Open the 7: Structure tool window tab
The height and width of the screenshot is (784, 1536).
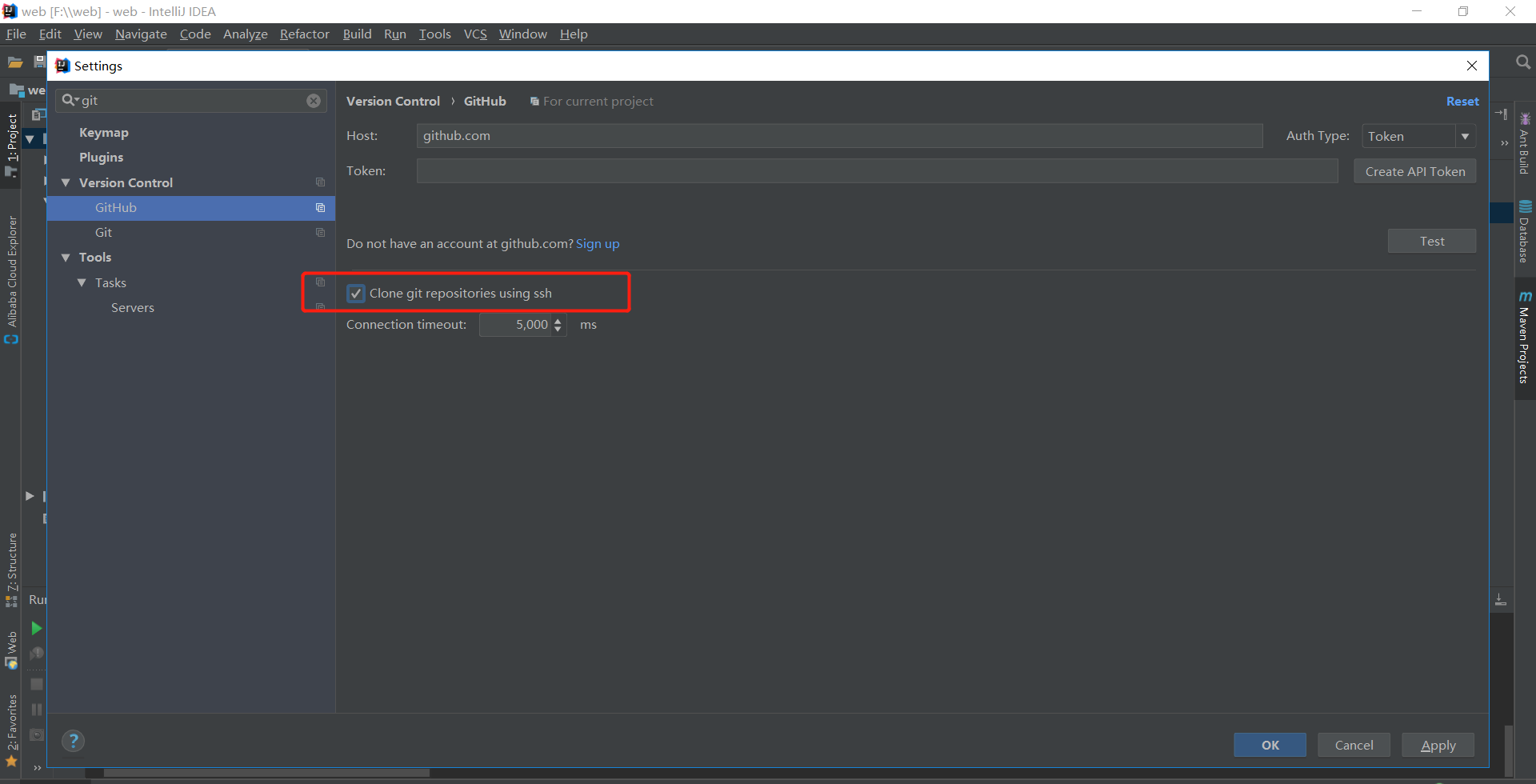pyautogui.click(x=11, y=570)
